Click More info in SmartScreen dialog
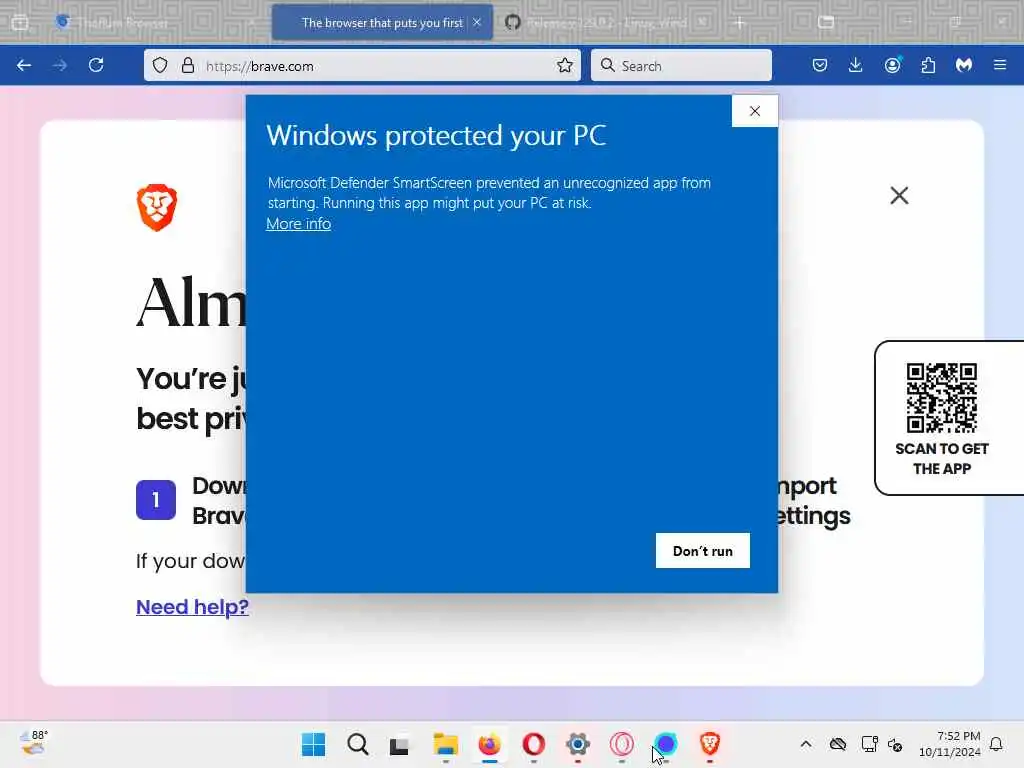Viewport: 1024px width, 768px height. coord(298,224)
